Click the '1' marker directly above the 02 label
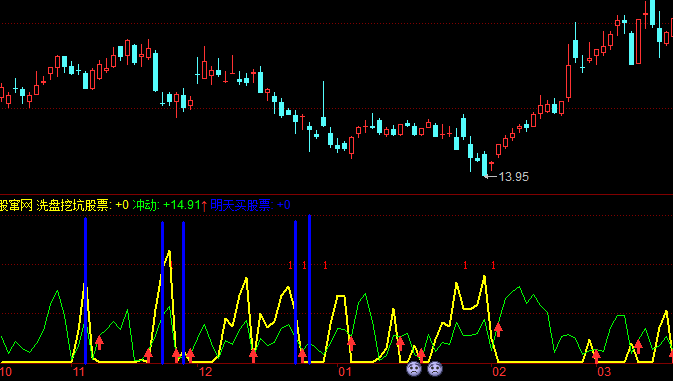The width and height of the screenshot is (673, 381). (493, 265)
